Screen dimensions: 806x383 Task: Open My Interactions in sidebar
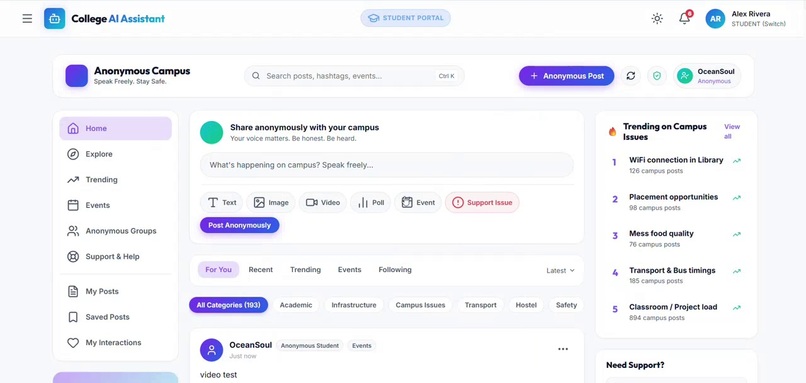pyautogui.click(x=116, y=342)
